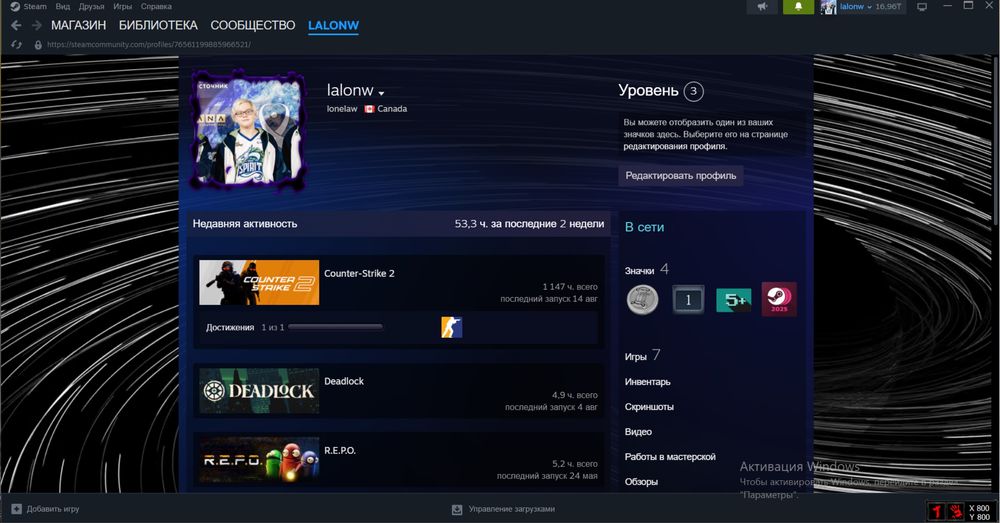Screen dimensions: 1000x523
Task: Click the large profile avatar picture
Action: 249,129
